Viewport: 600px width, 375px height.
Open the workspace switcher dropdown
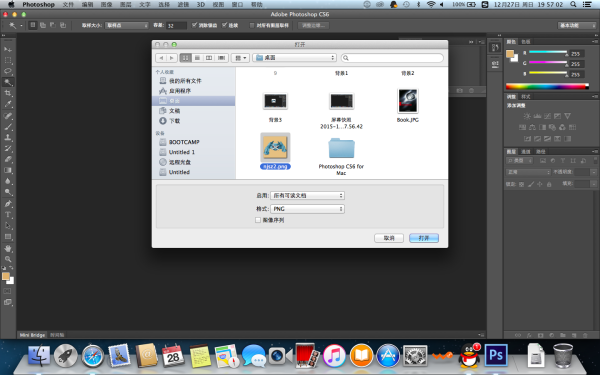(x=577, y=25)
